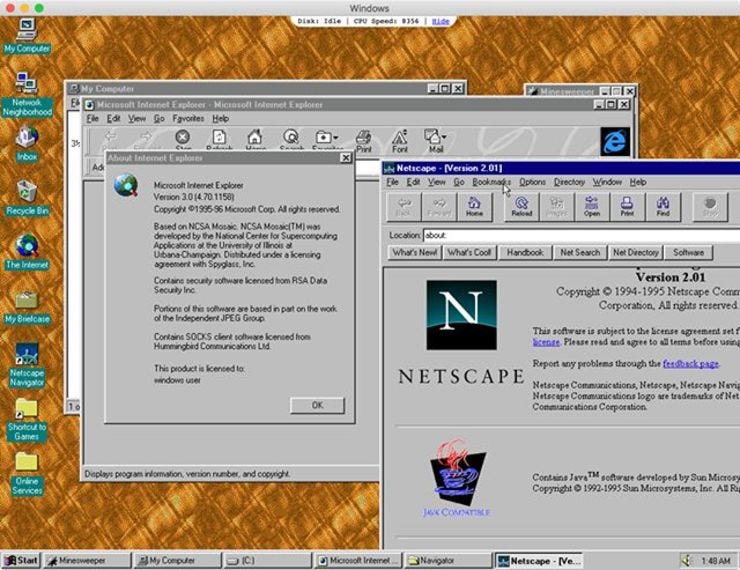Open View menu in Internet Explorer
Viewport: 740px width, 570px height.
[x=137, y=118]
